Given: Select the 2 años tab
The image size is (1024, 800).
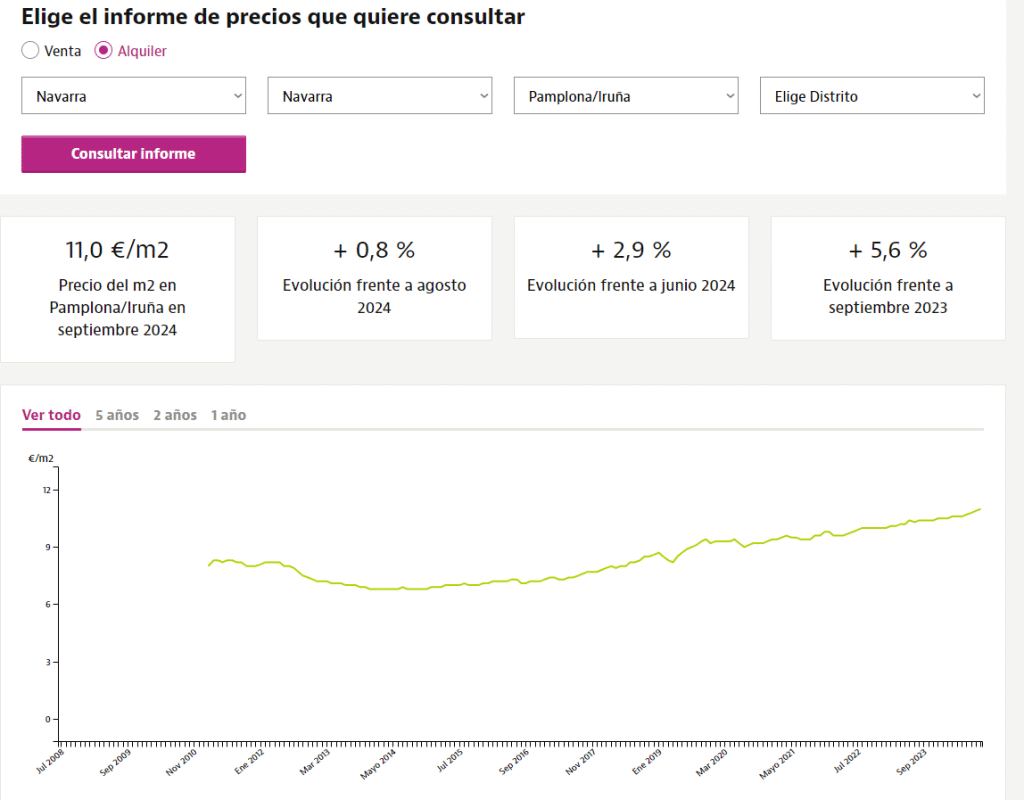Looking at the screenshot, I should tap(175, 415).
